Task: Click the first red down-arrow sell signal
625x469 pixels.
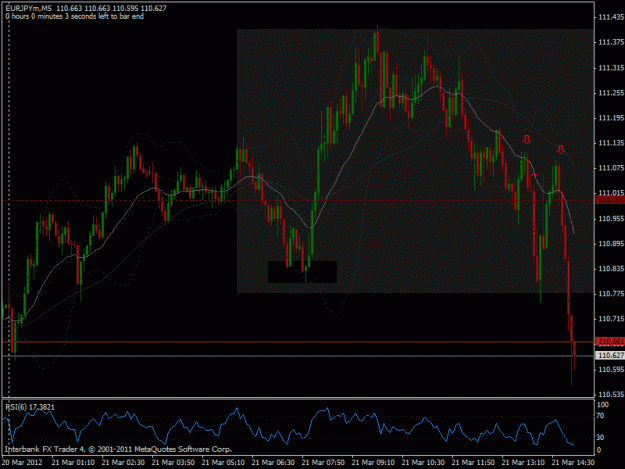Action: coord(527,139)
